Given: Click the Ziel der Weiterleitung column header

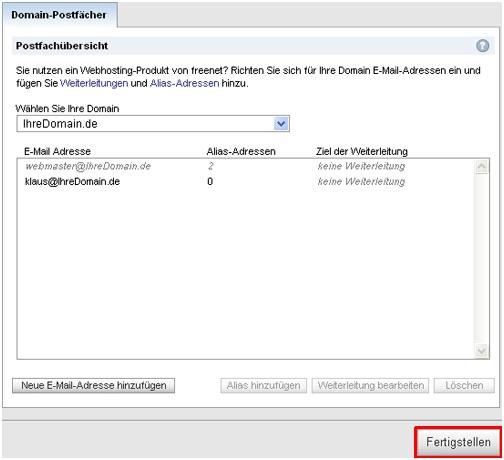Looking at the screenshot, I should (x=362, y=151).
